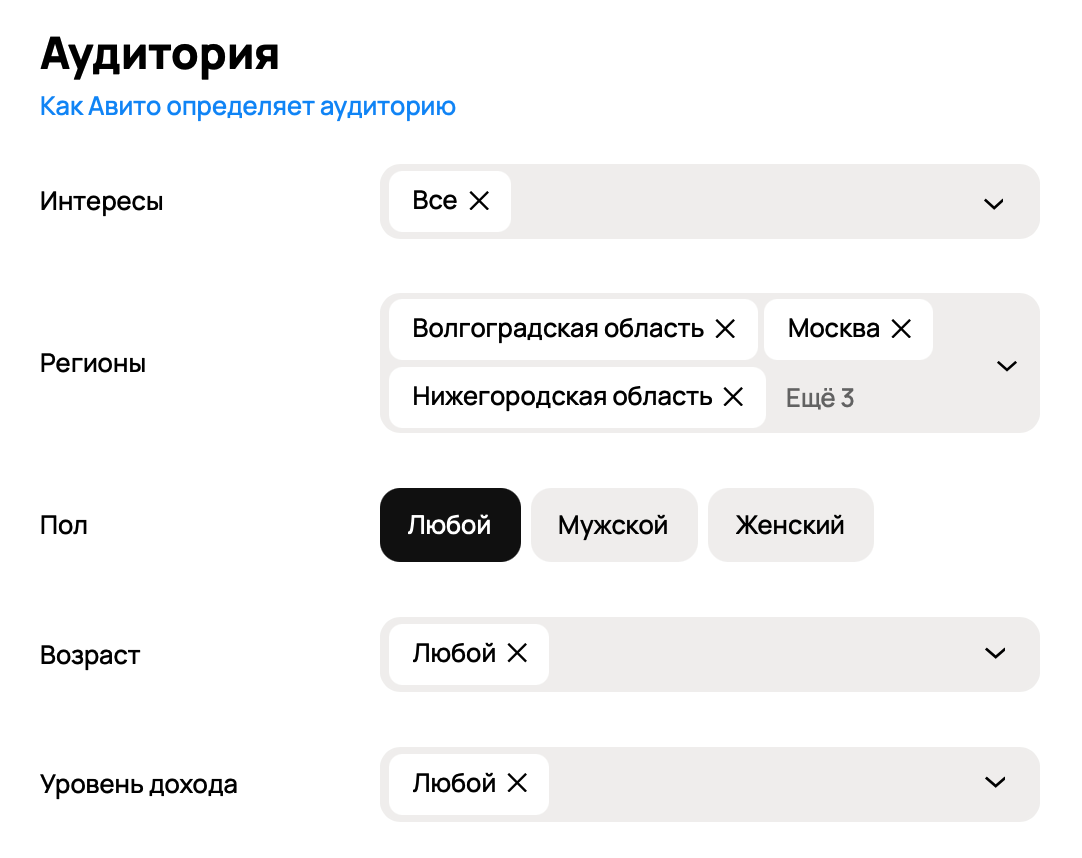Remove "Любой" income chip via its X icon
The width and height of the screenshot is (1082, 858).
(x=519, y=784)
